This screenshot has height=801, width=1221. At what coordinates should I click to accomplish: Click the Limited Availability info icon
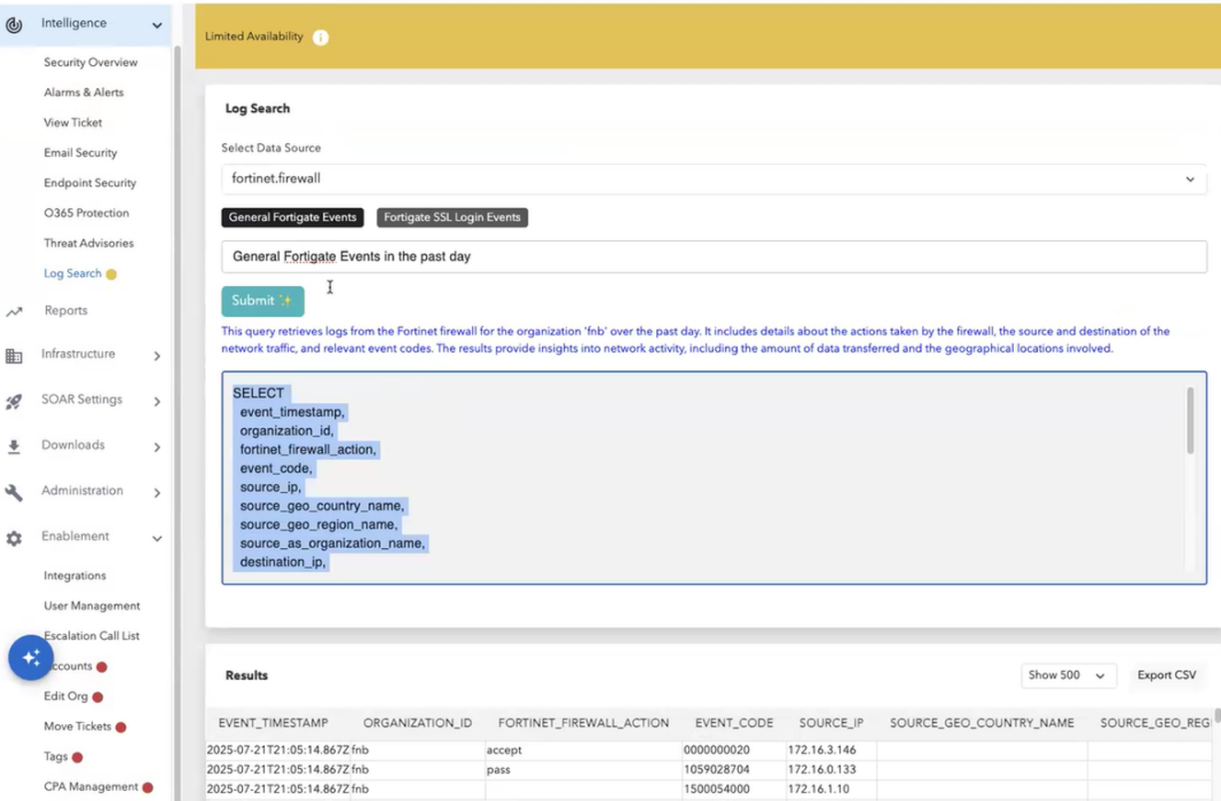(x=320, y=37)
